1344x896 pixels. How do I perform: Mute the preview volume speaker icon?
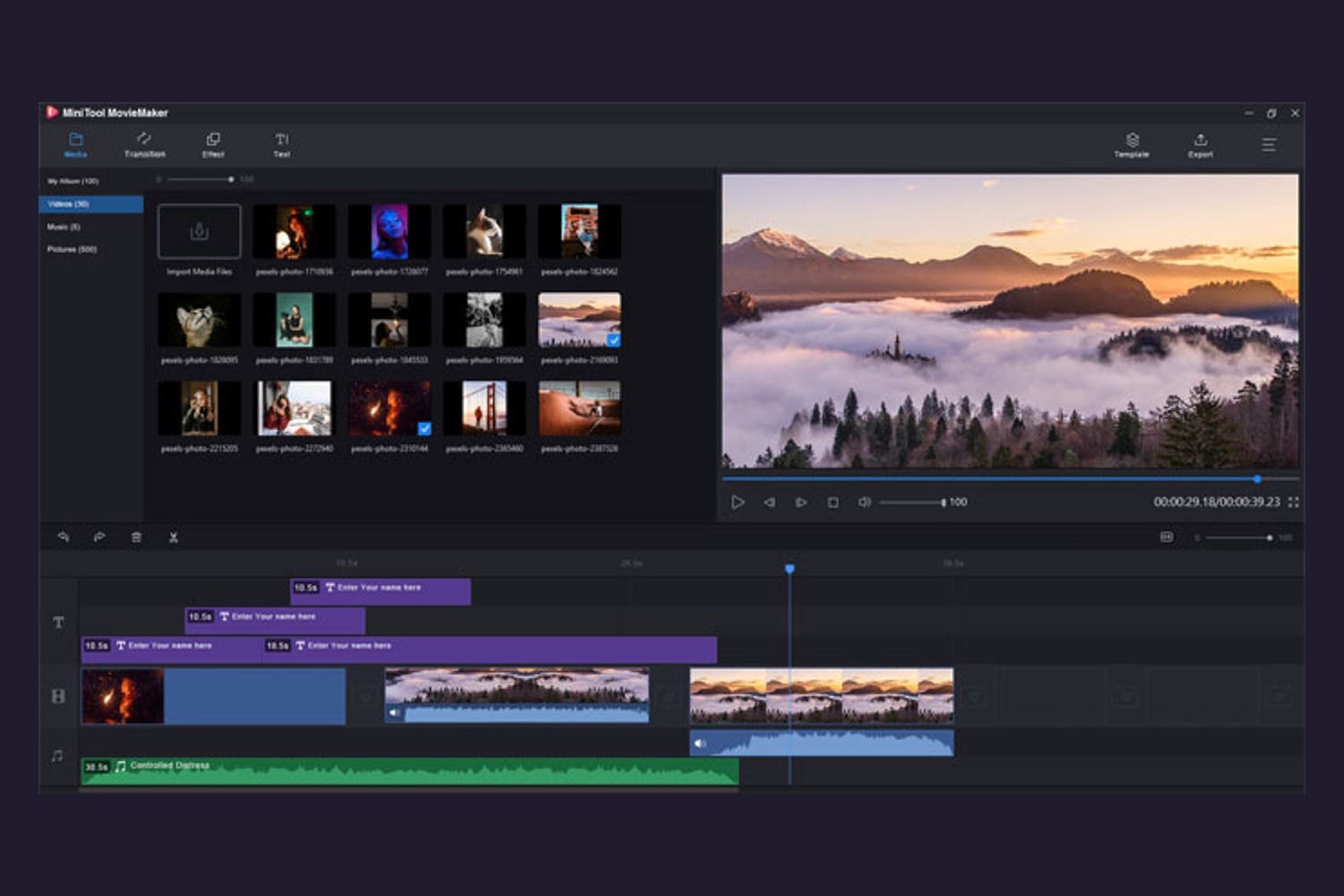(864, 503)
